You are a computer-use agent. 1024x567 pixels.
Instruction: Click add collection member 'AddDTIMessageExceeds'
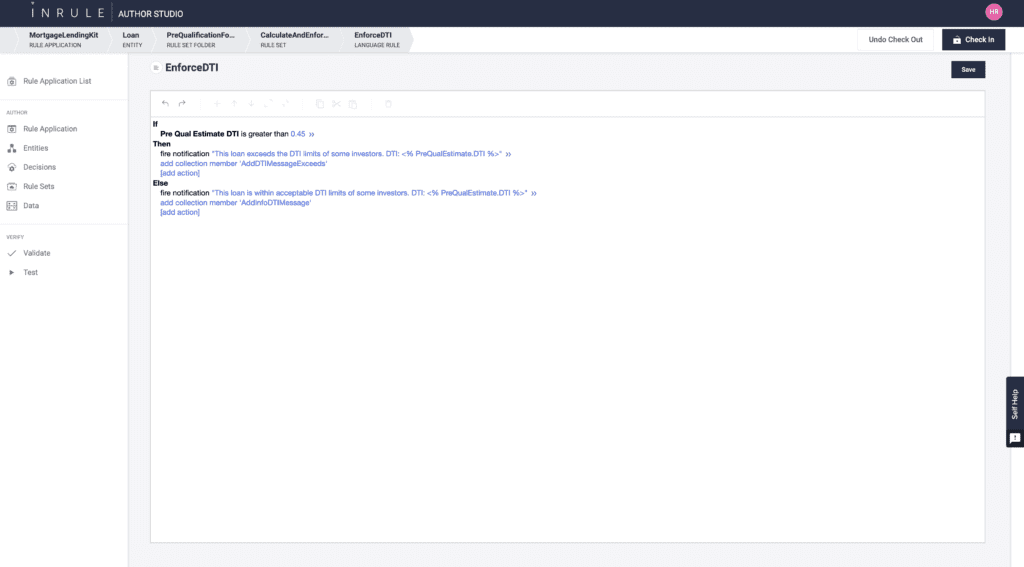(244, 163)
